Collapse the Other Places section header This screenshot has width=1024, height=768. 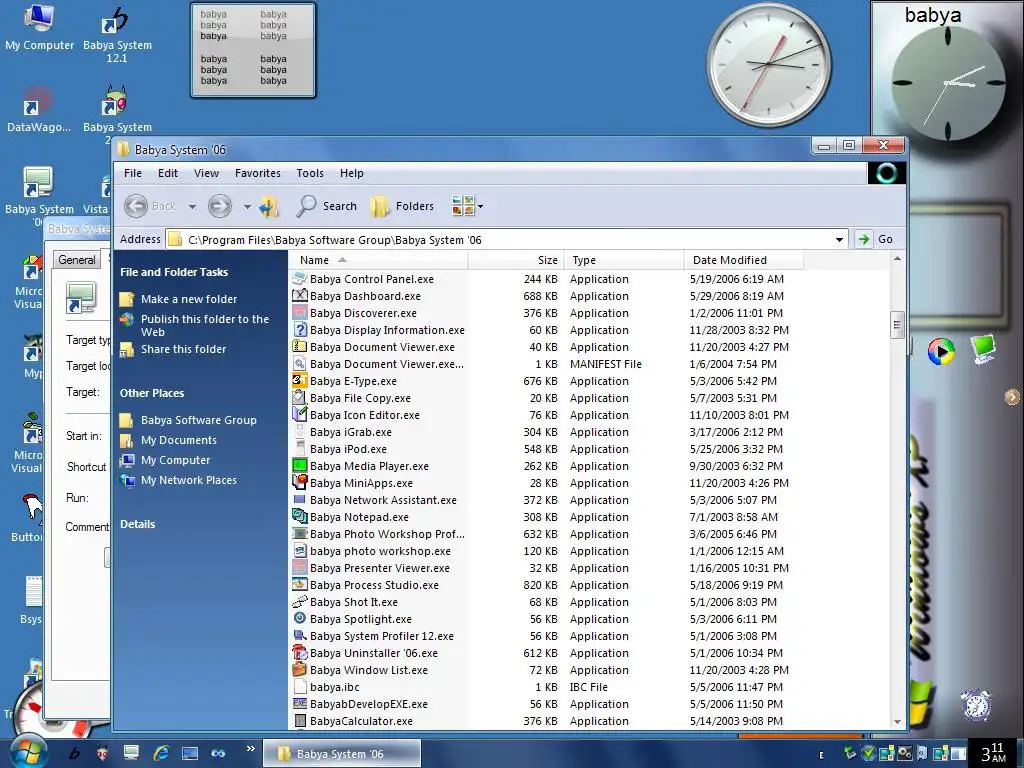[152, 393]
